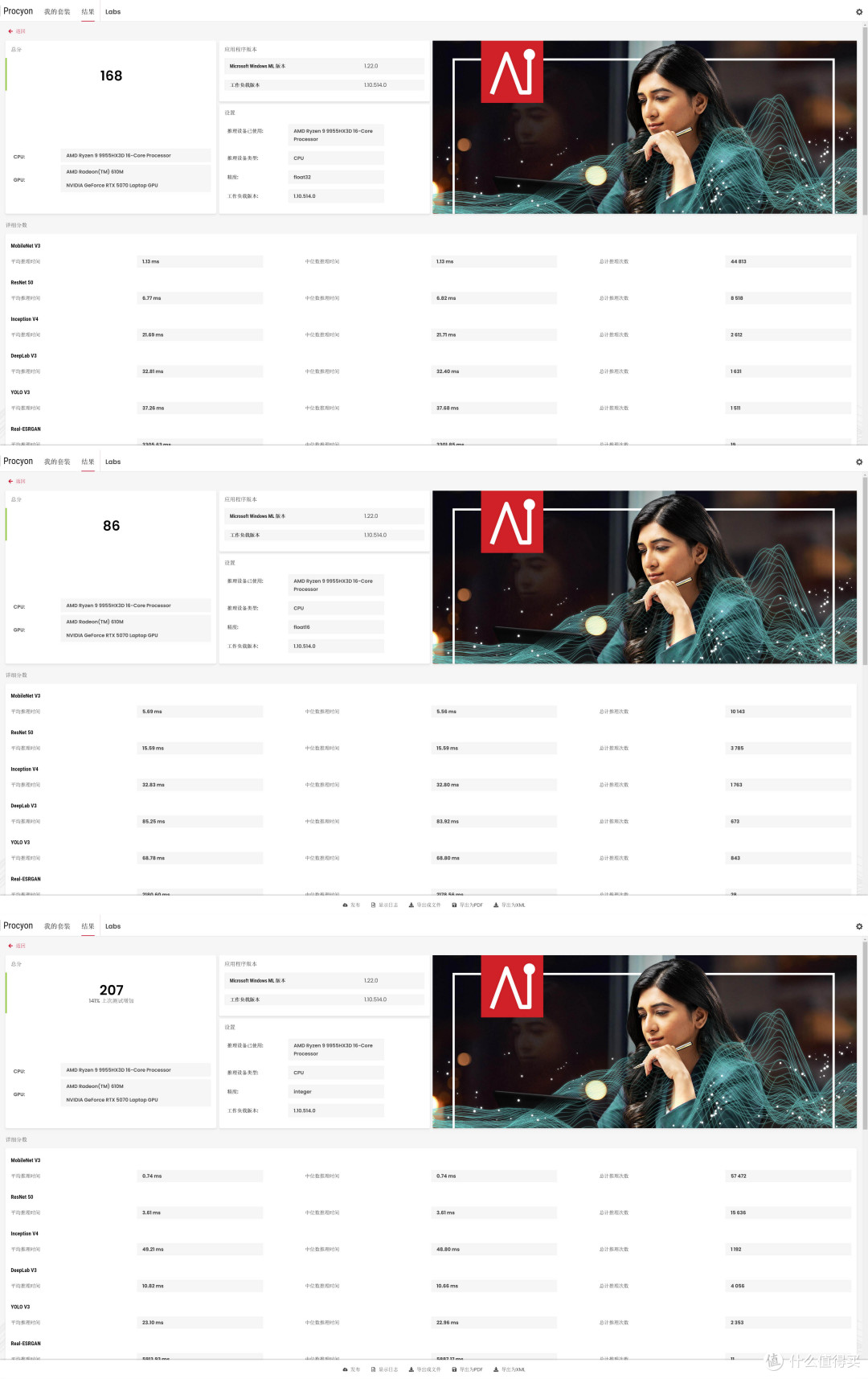This screenshot has height=1379, width=868.
Task: Click the AI banner image in the 168-score window
Action: [x=645, y=127]
